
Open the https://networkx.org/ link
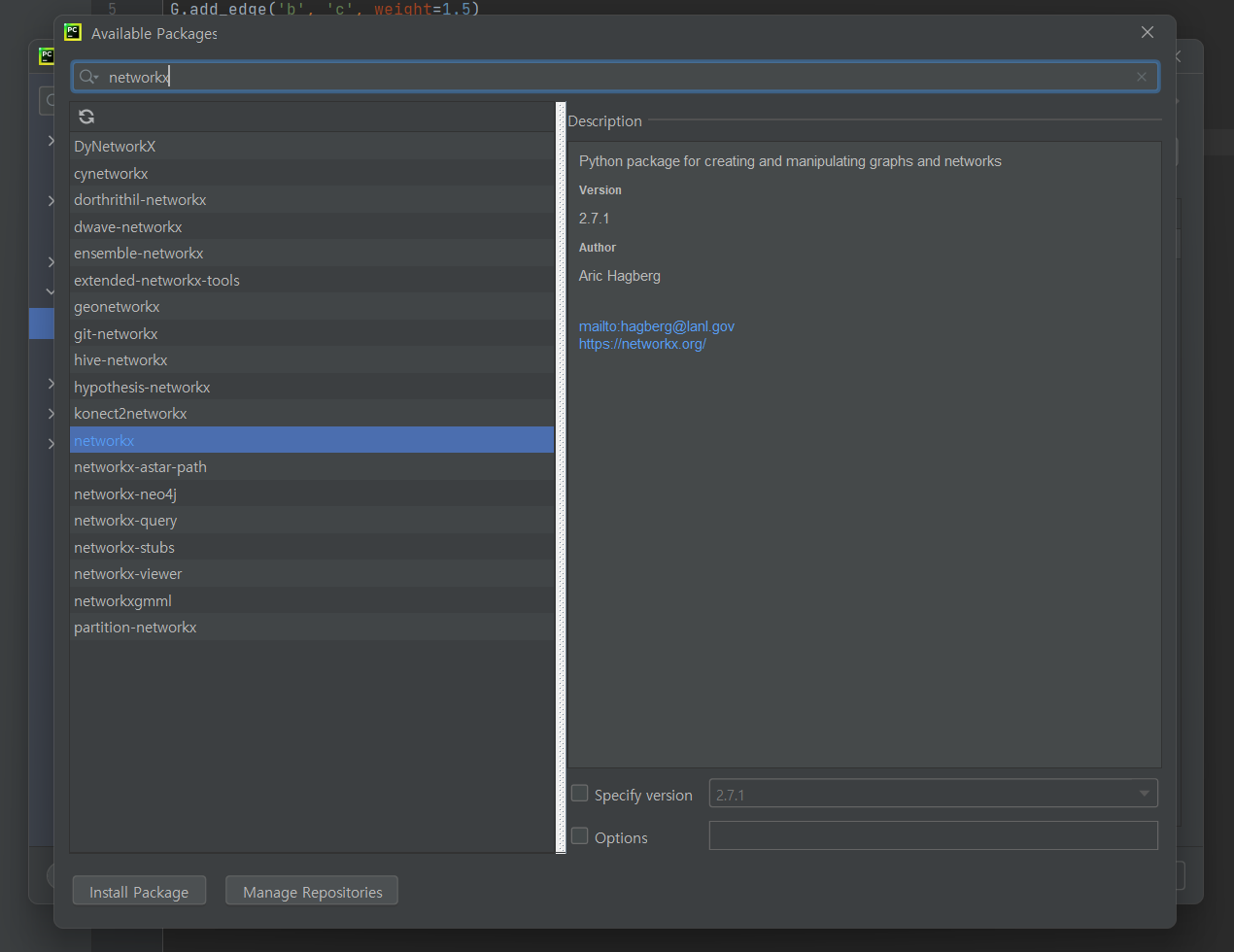click(642, 344)
